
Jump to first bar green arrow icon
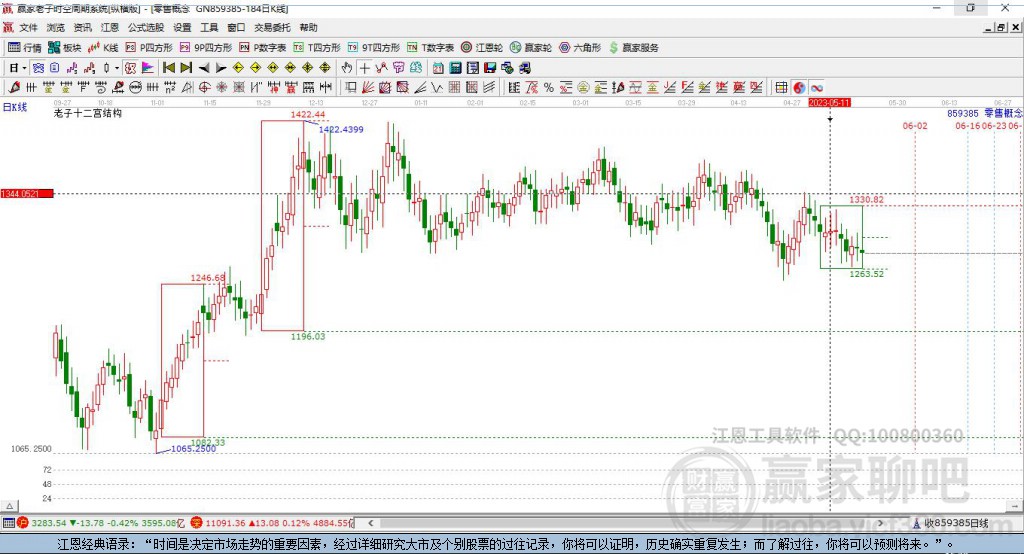(168, 67)
